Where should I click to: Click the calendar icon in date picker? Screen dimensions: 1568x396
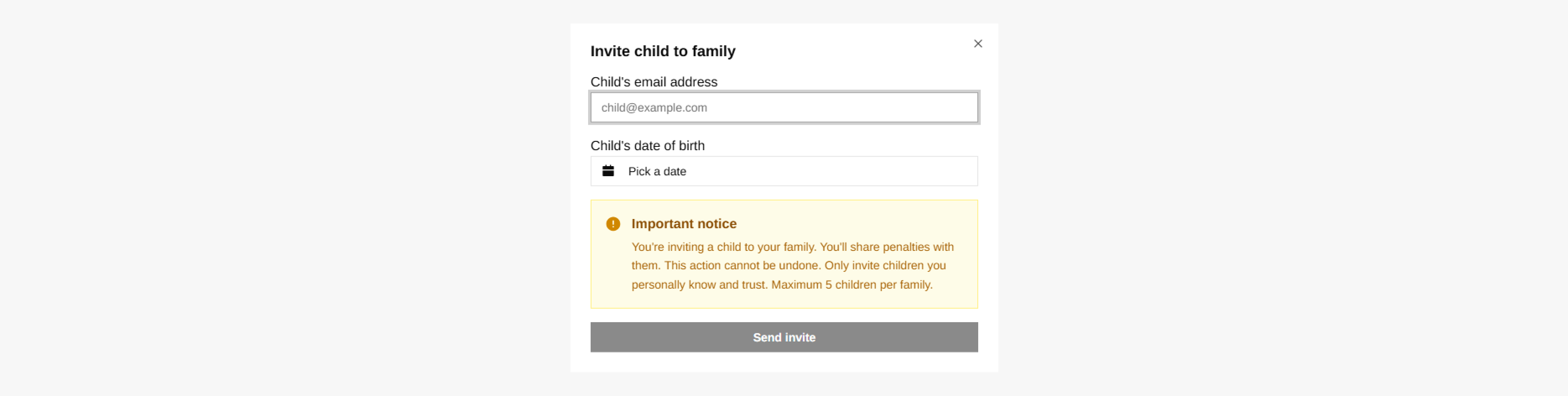608,171
